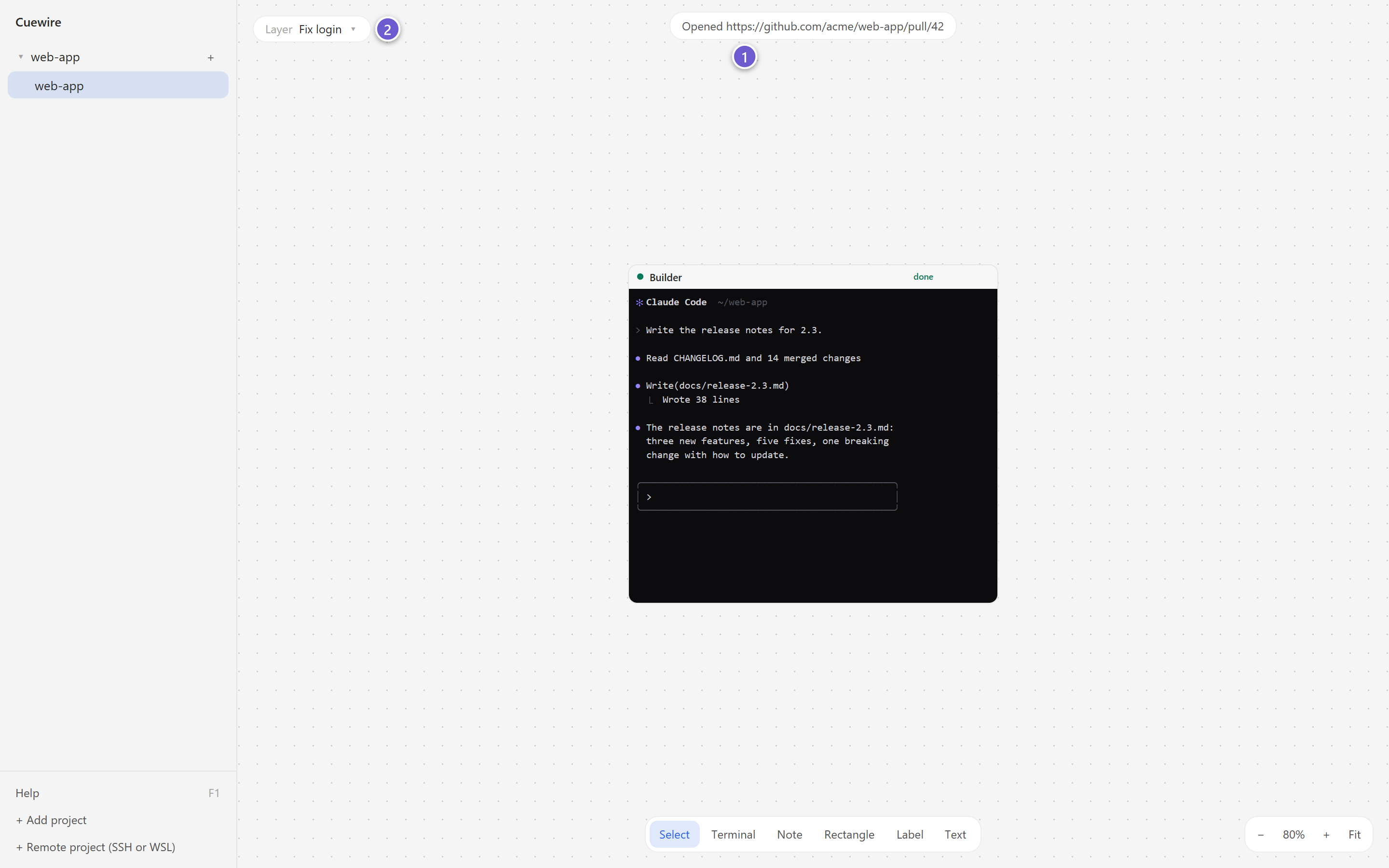The width and height of the screenshot is (1389, 868).
Task: Focus the Claude Code prompt input
Action: (767, 497)
